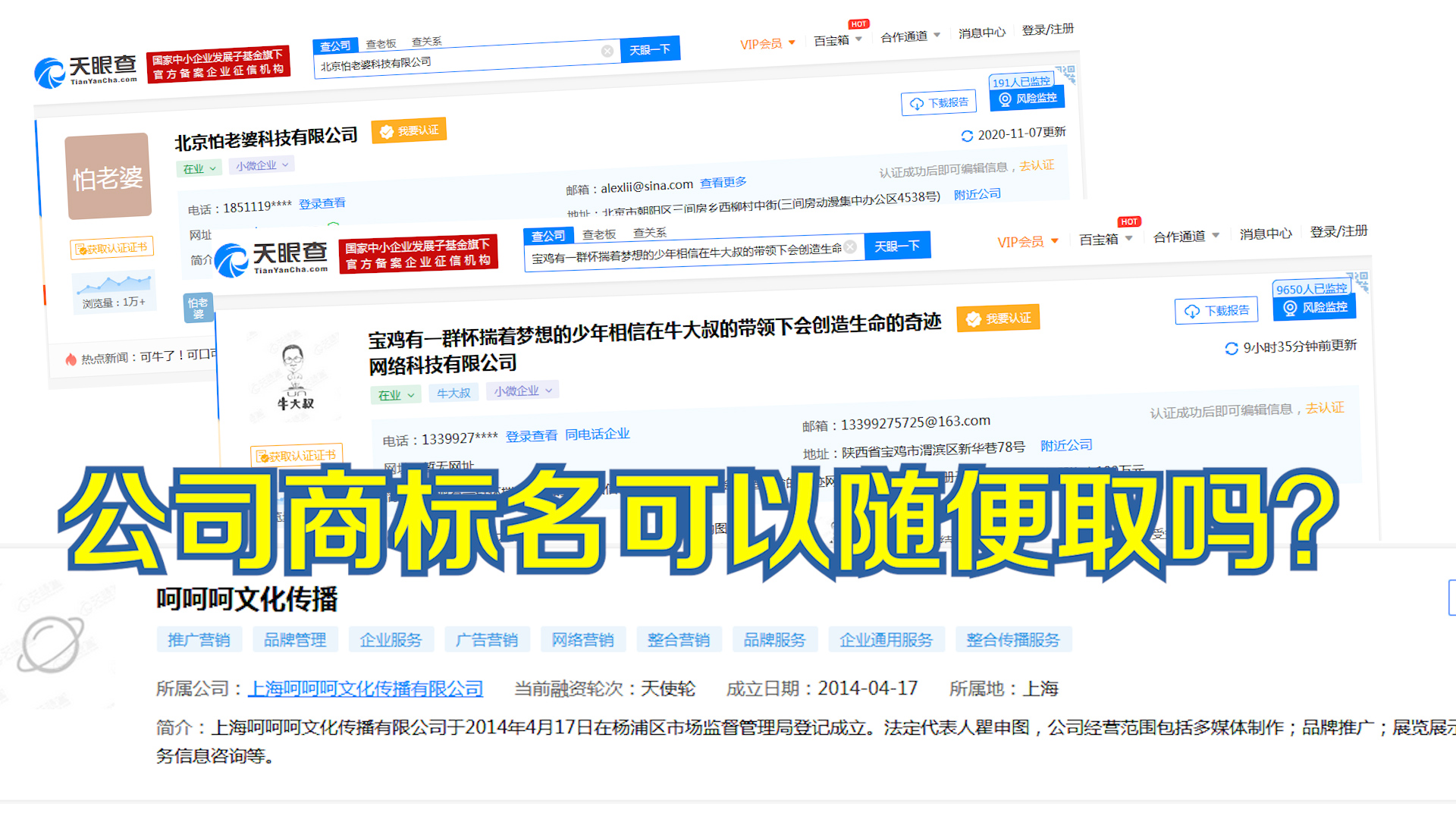Image resolution: width=1456 pixels, height=819 pixels.
Task: Click the TianYanCha logo in the second window
Action: coord(271,259)
